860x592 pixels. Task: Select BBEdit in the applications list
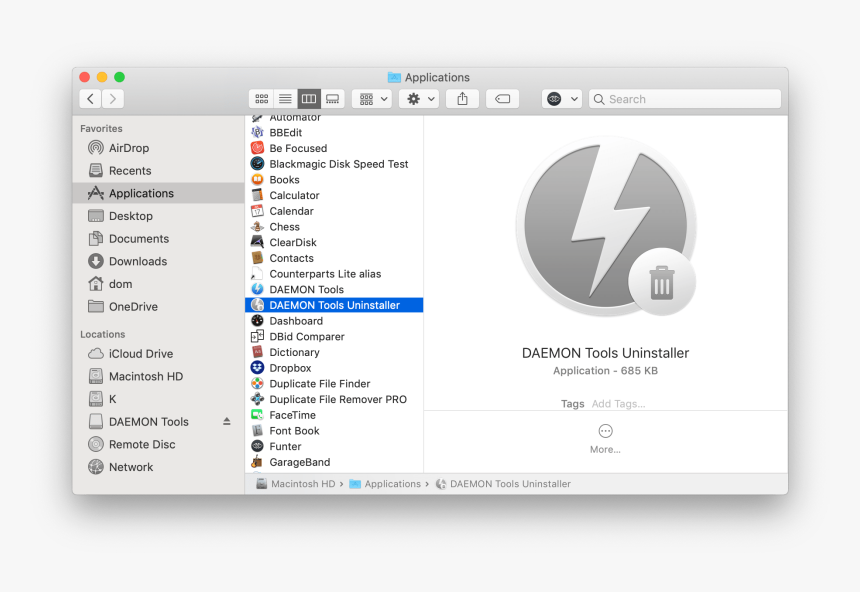tap(334, 133)
